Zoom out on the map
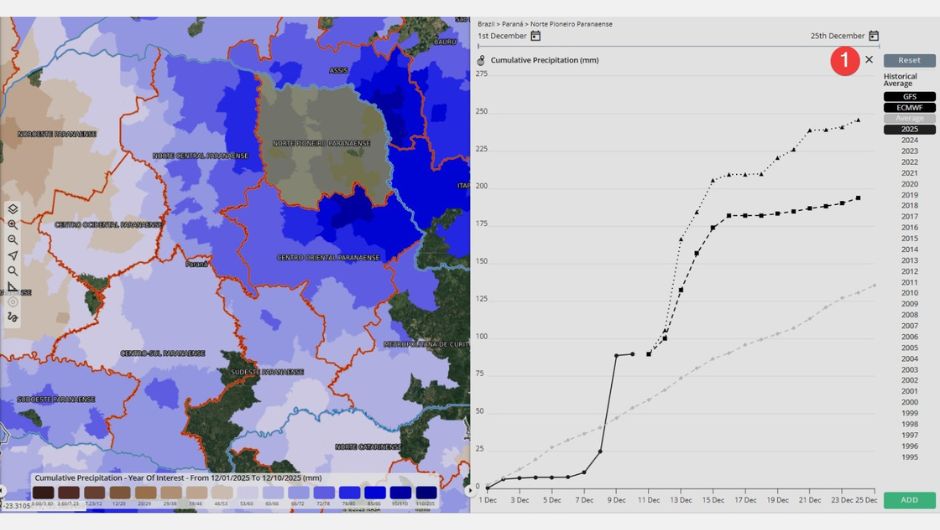This screenshot has width=940, height=530. [x=13, y=240]
